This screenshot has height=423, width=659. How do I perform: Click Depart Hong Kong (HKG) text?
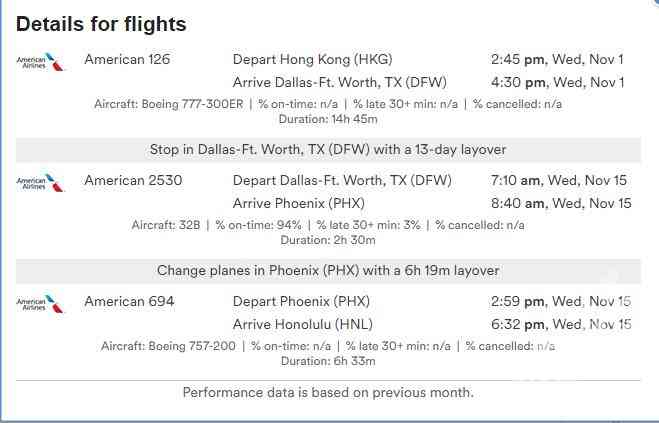tap(313, 59)
